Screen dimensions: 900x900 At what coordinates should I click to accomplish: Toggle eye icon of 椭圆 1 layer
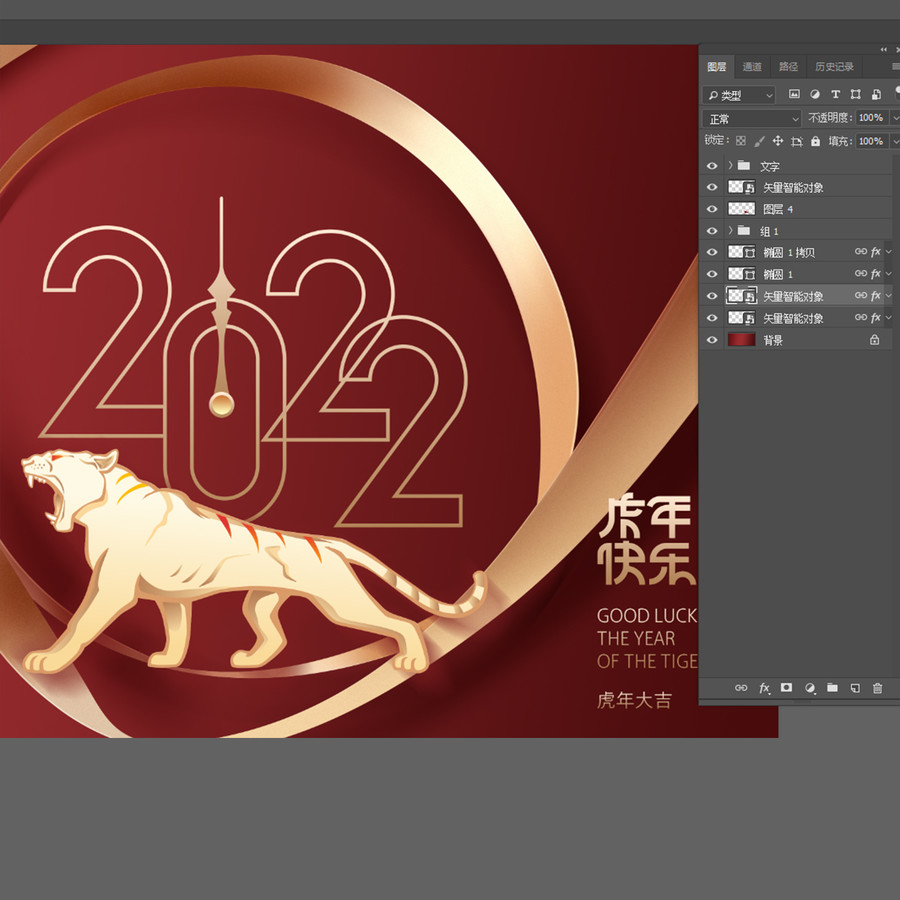tap(712, 274)
